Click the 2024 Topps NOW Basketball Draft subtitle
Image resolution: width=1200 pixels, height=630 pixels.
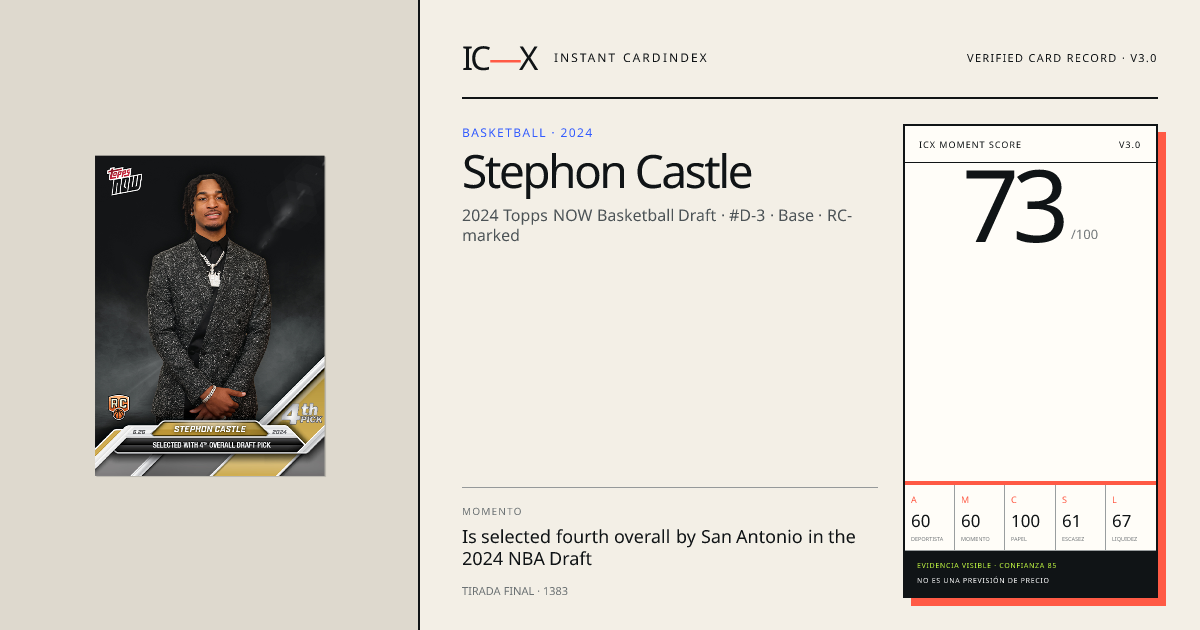[x=656, y=225]
